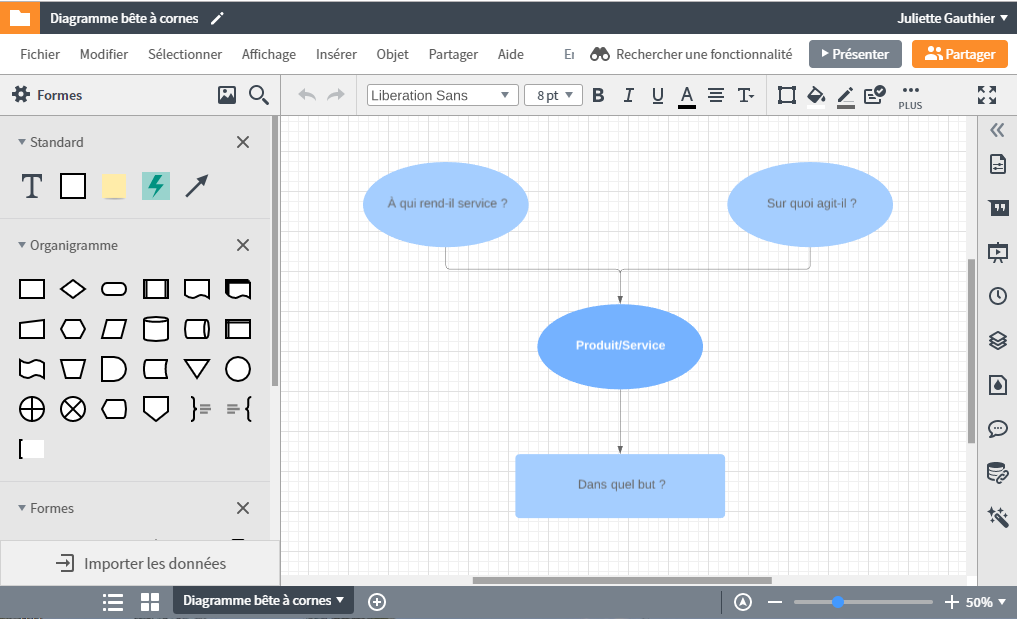Open the comments panel icon
Viewport: 1017px width, 619px height.
[x=997, y=429]
